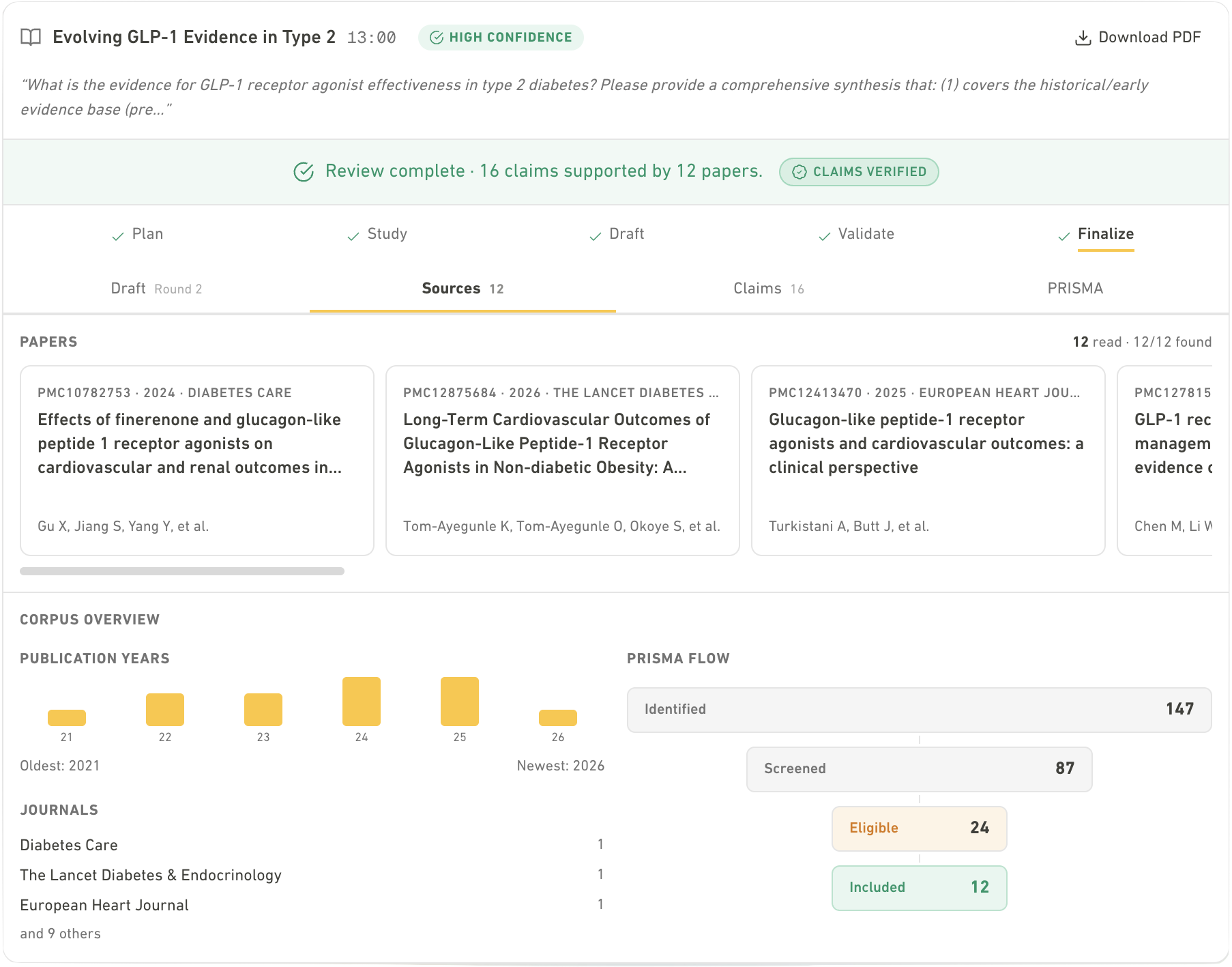Click the CLAIMS VERIFIED badge
The height and width of the screenshot is (967, 1232).
click(x=859, y=172)
